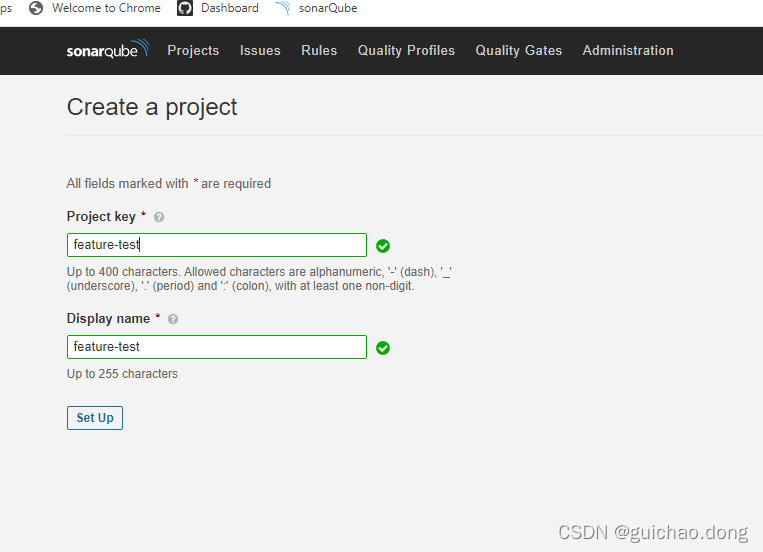This screenshot has height=552, width=763.
Task: Click the 'Up to 255 characters' hint
Action: 122,374
